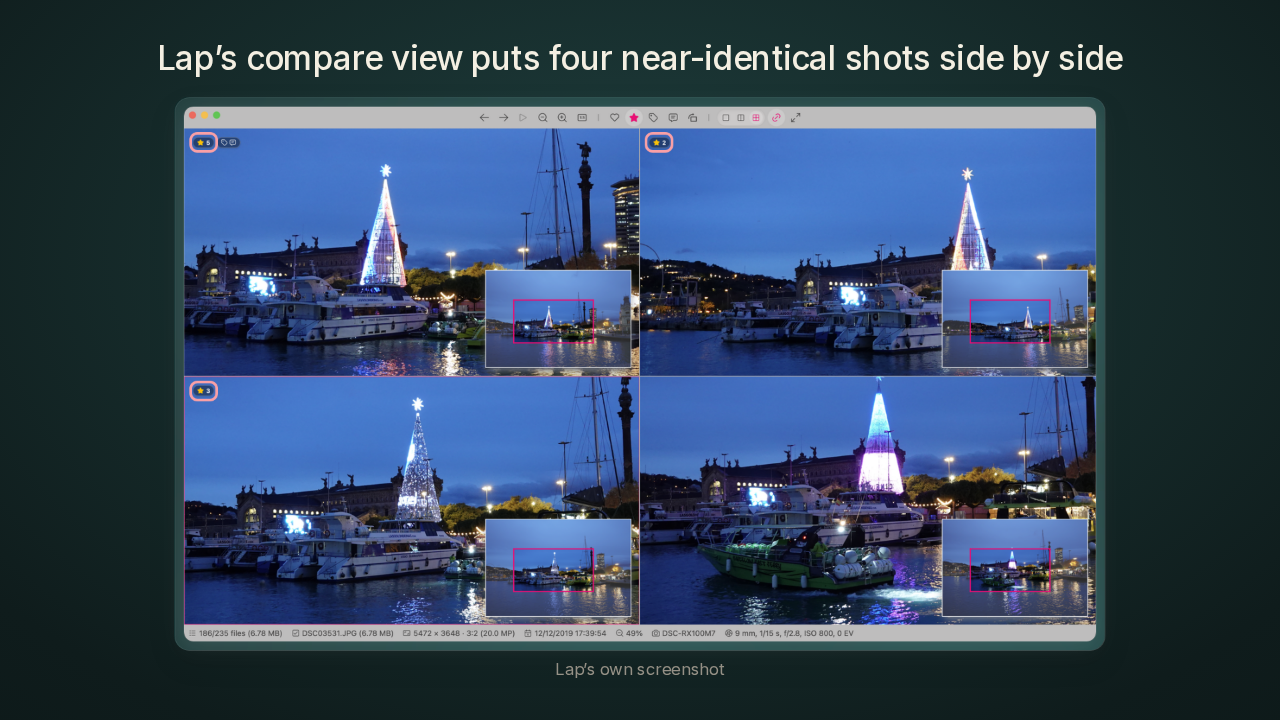This screenshot has width=1280, height=720.
Task: Toggle the pink link sync button
Action: pos(776,117)
